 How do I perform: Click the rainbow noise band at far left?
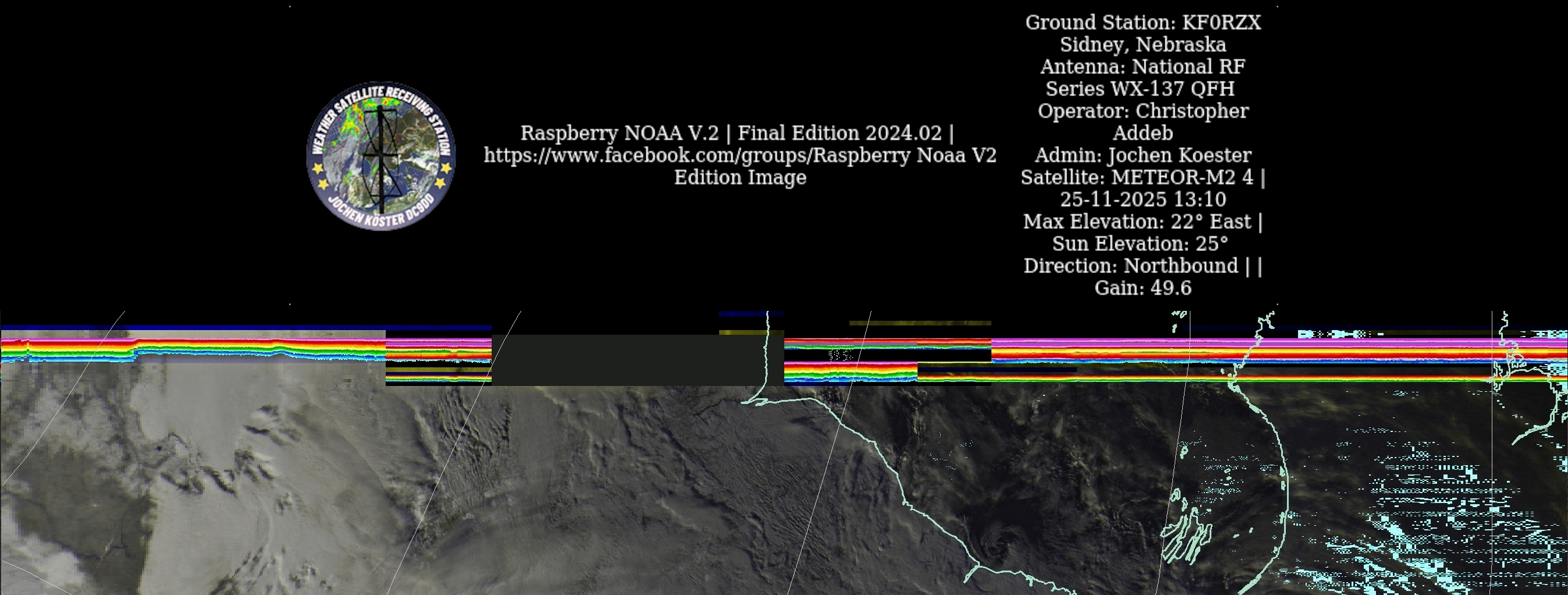tap(67, 350)
